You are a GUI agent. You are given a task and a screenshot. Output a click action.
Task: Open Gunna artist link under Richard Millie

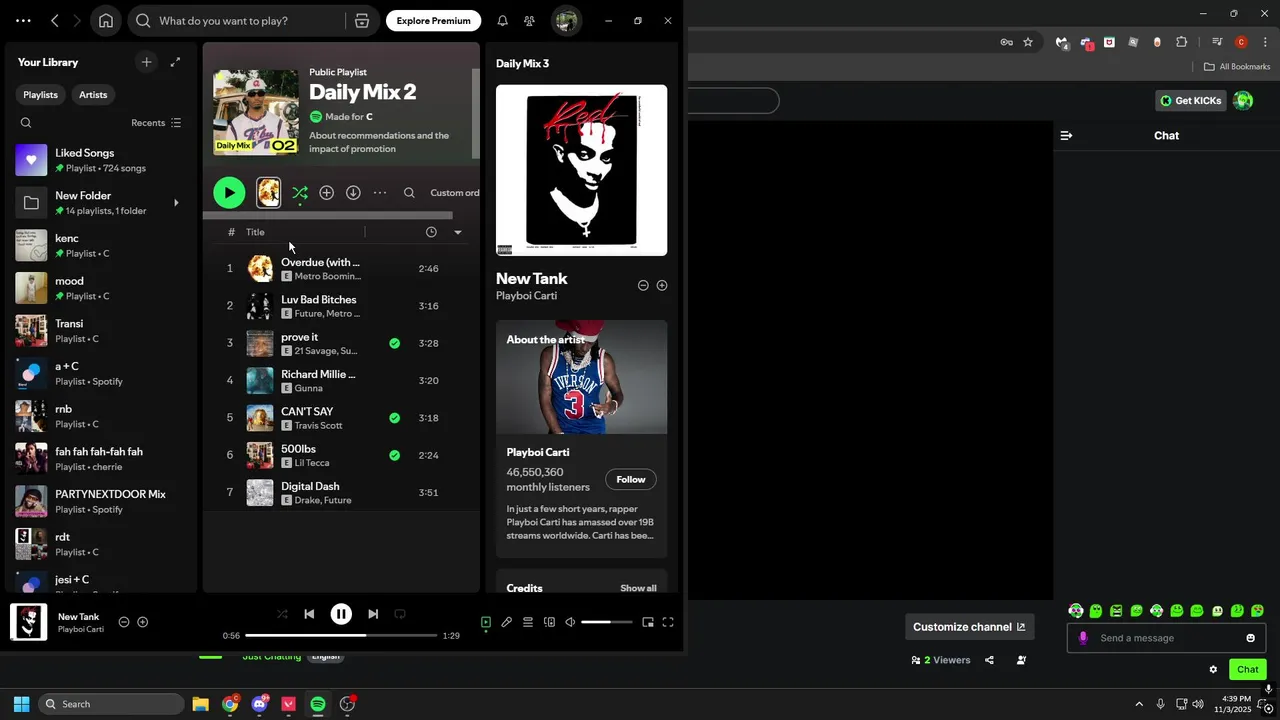pyautogui.click(x=308, y=388)
